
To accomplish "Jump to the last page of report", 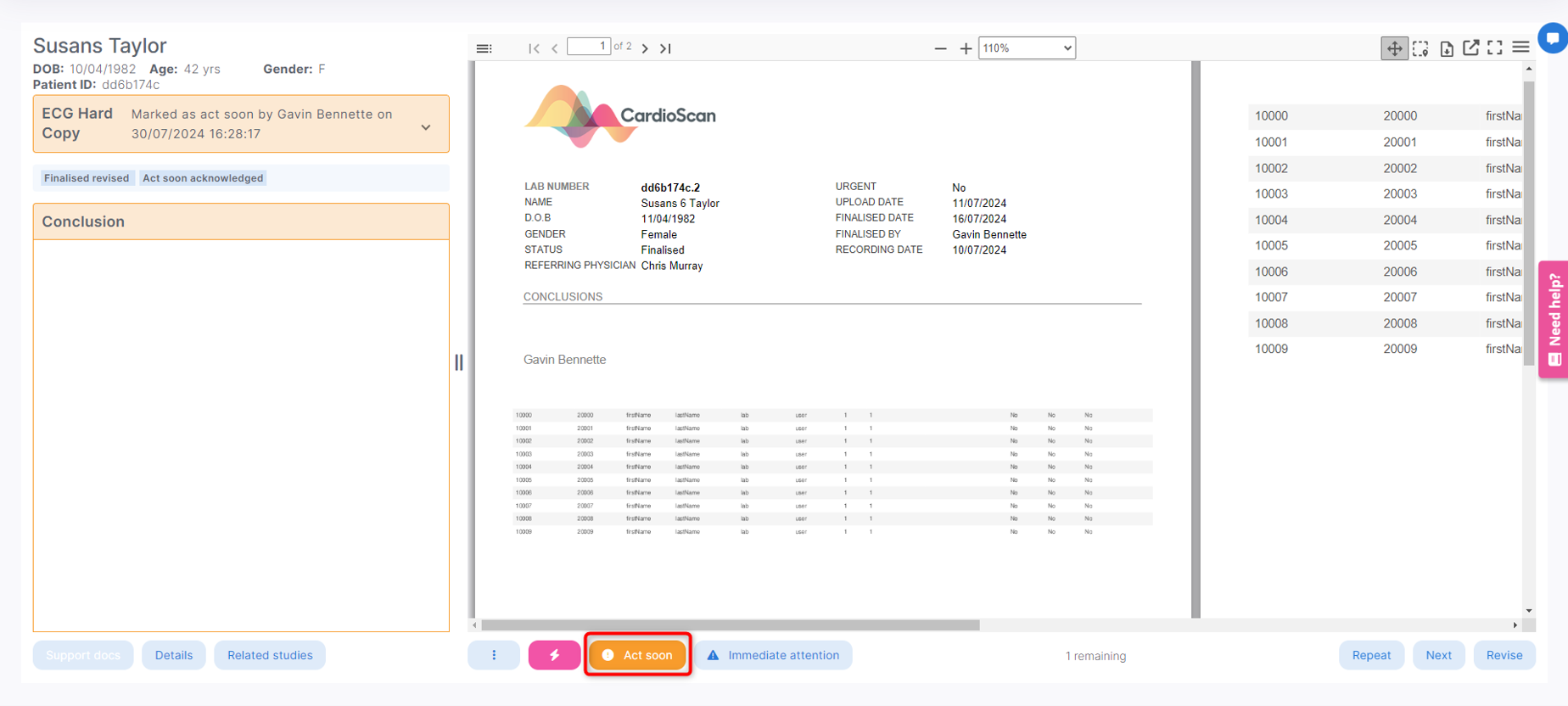I will click(x=666, y=48).
